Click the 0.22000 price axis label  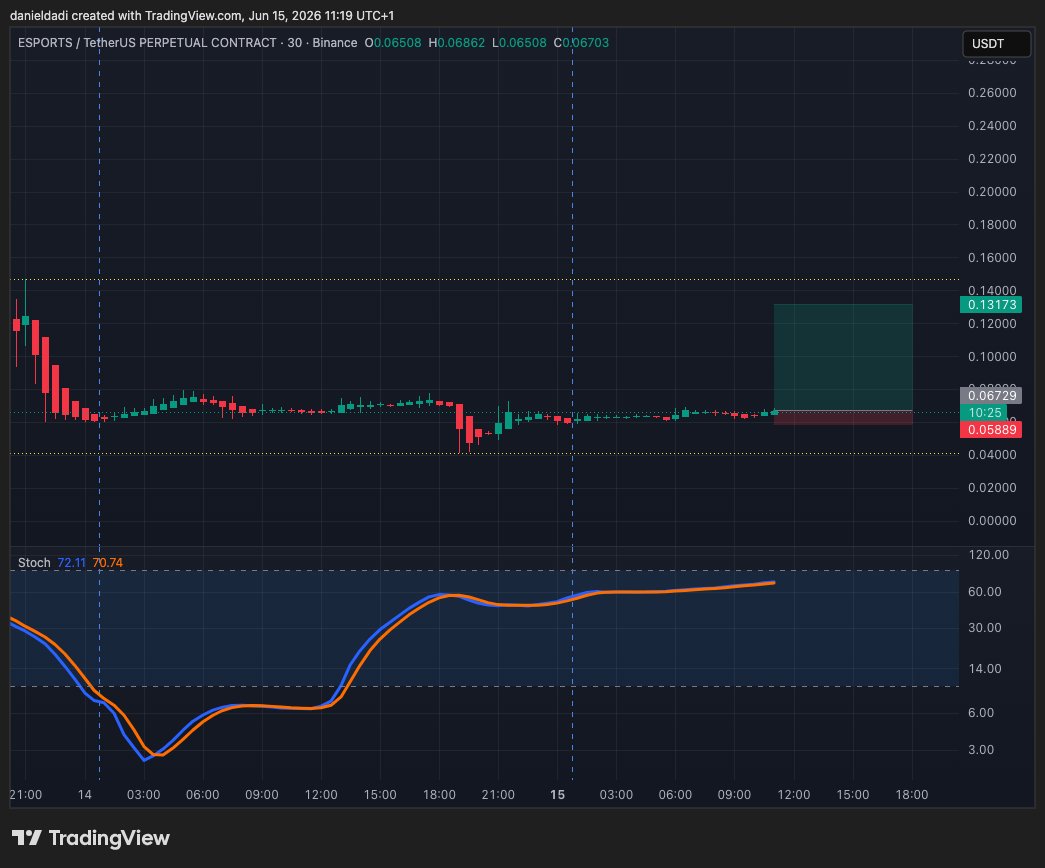[x=992, y=159]
